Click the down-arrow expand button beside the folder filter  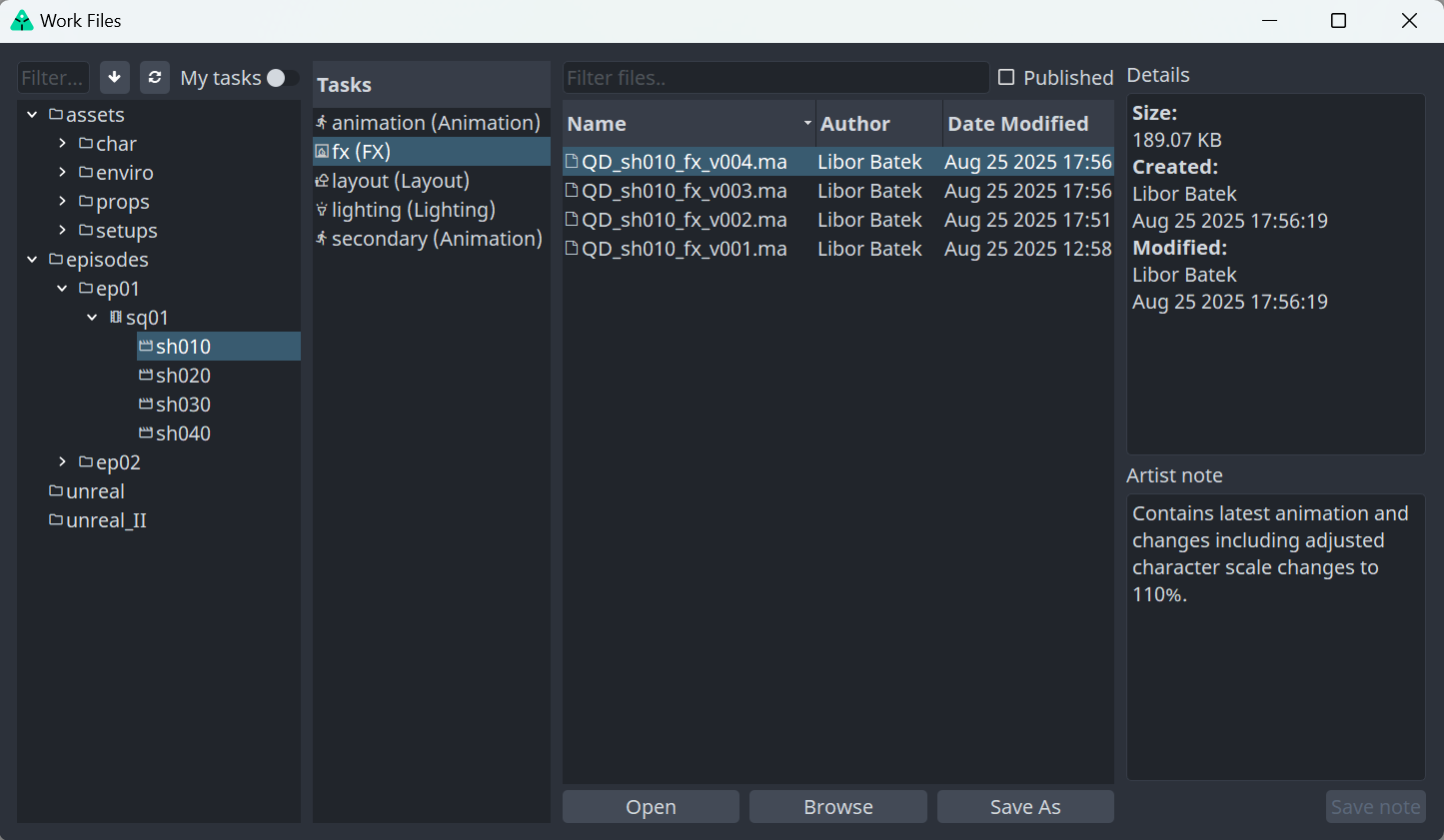115,77
